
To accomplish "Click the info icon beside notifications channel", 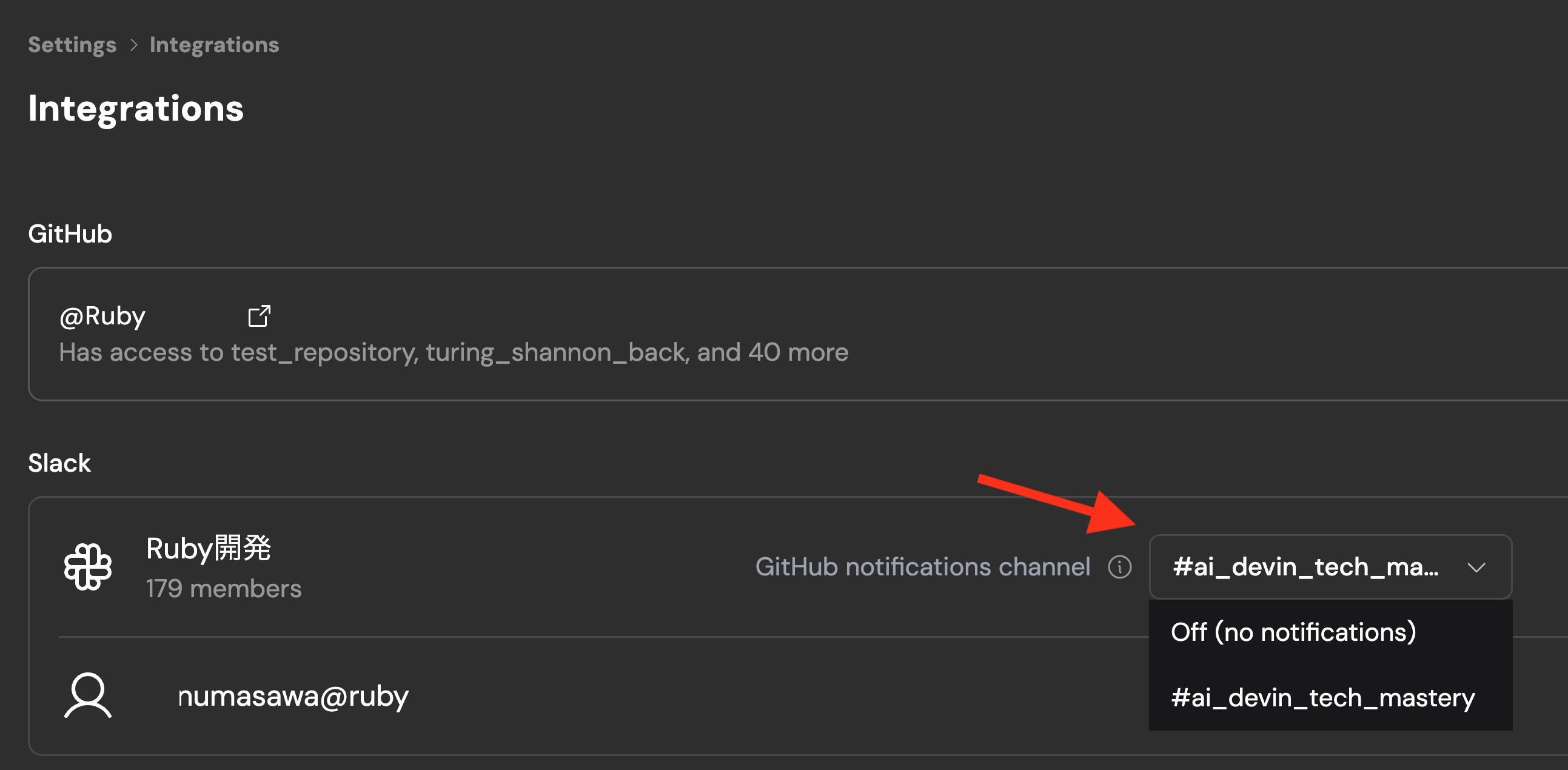I will 1119,567.
